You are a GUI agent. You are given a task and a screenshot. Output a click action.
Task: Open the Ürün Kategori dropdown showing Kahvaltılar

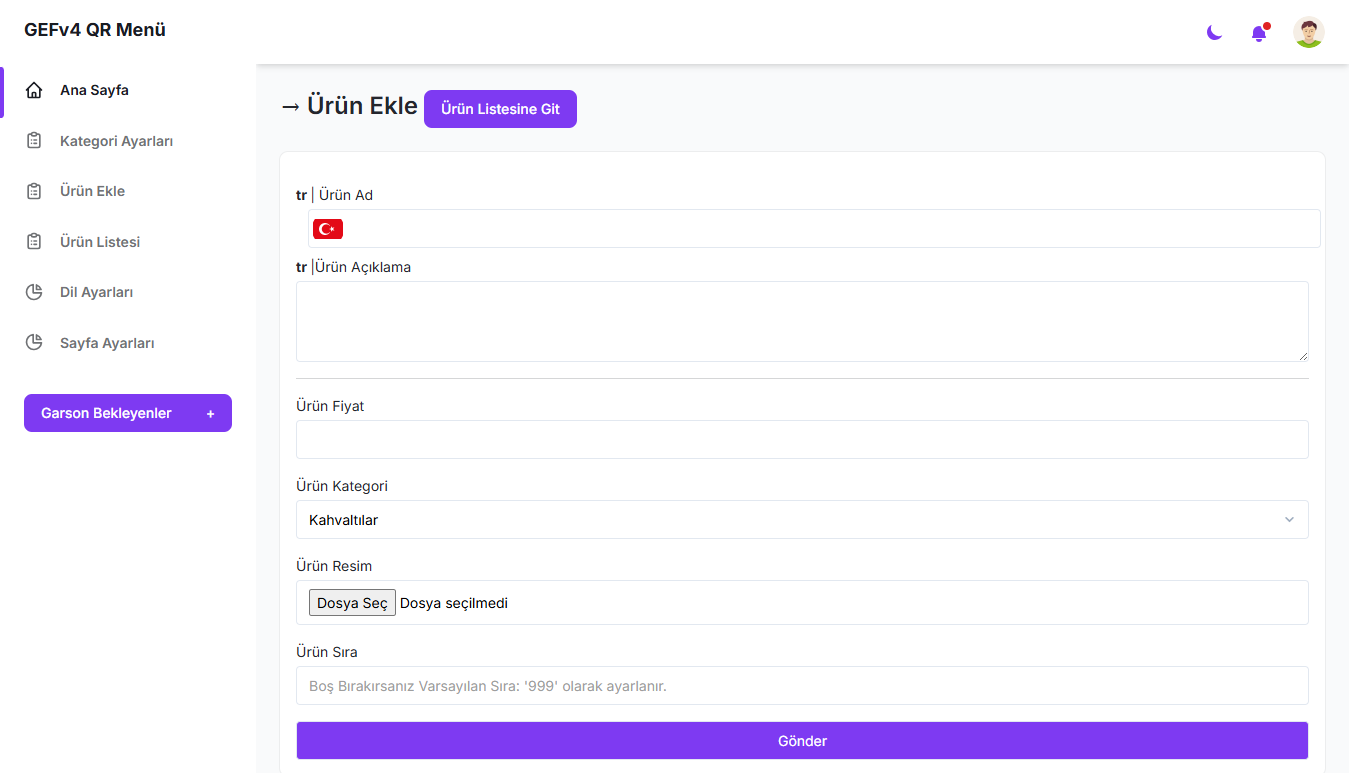coord(802,520)
